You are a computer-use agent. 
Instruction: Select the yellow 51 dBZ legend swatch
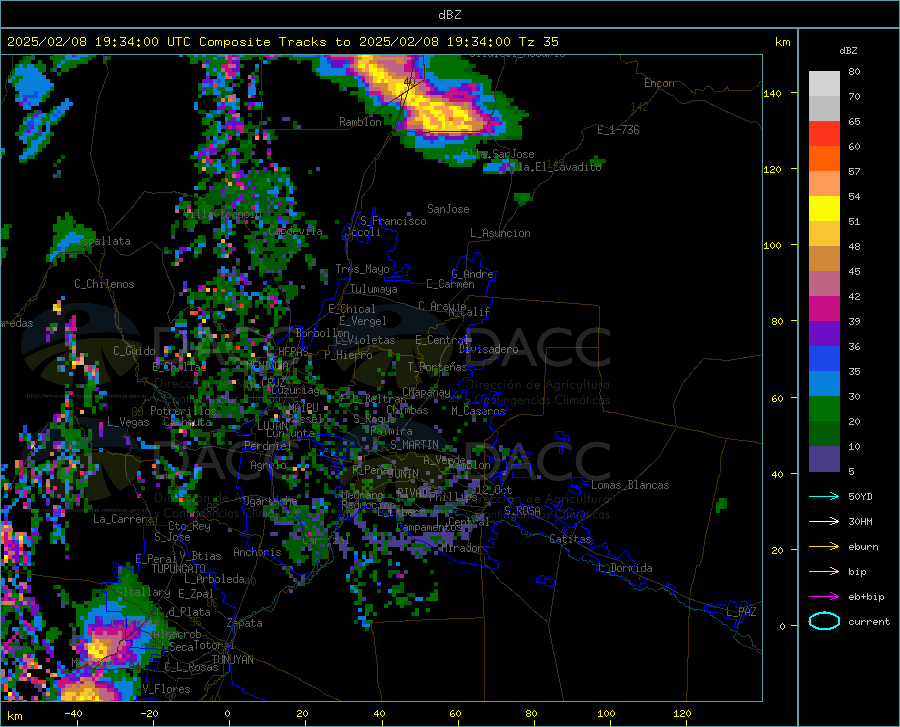tap(824, 209)
